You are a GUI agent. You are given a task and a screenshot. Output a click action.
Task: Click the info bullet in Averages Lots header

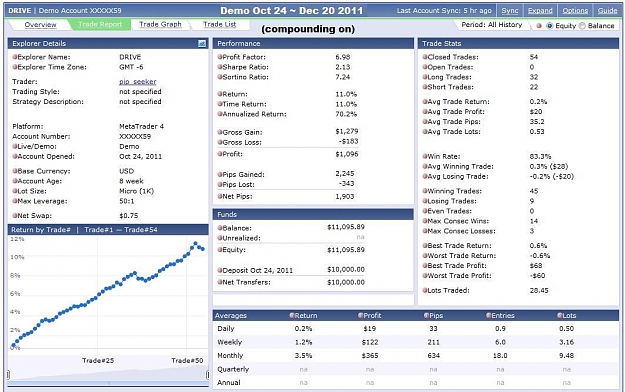[x=560, y=315]
